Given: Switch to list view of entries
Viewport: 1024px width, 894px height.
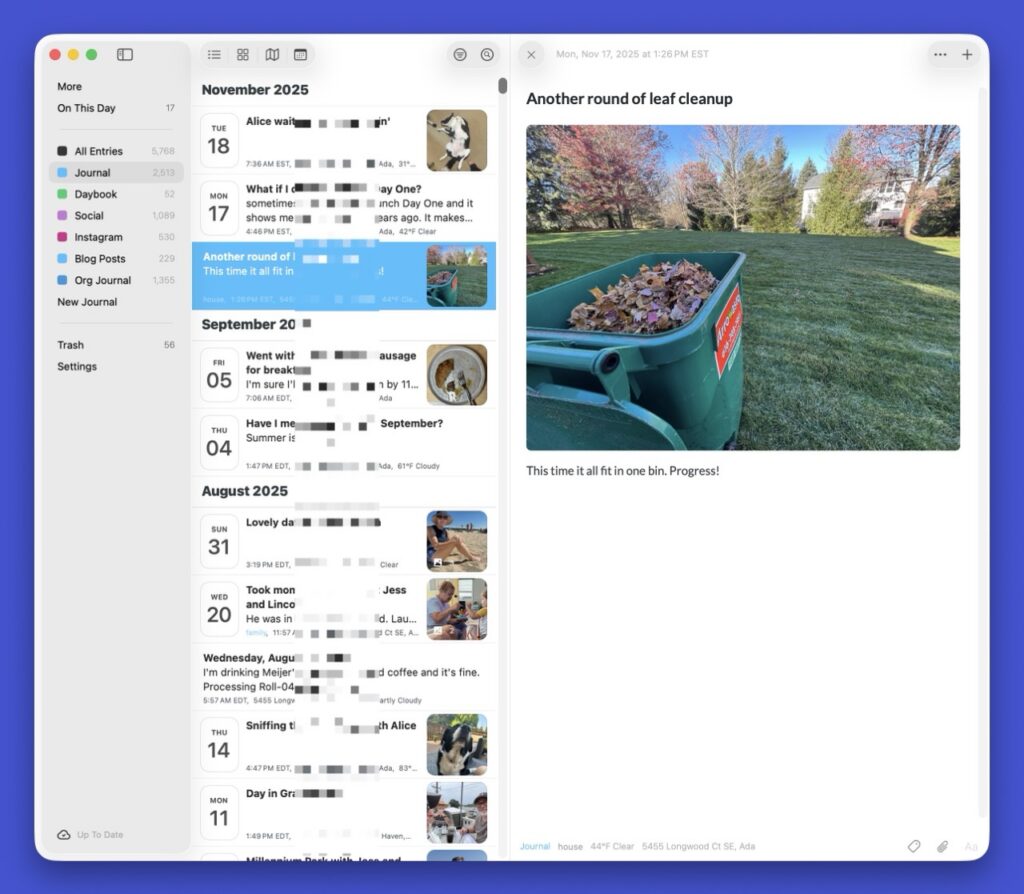Looking at the screenshot, I should click(214, 55).
